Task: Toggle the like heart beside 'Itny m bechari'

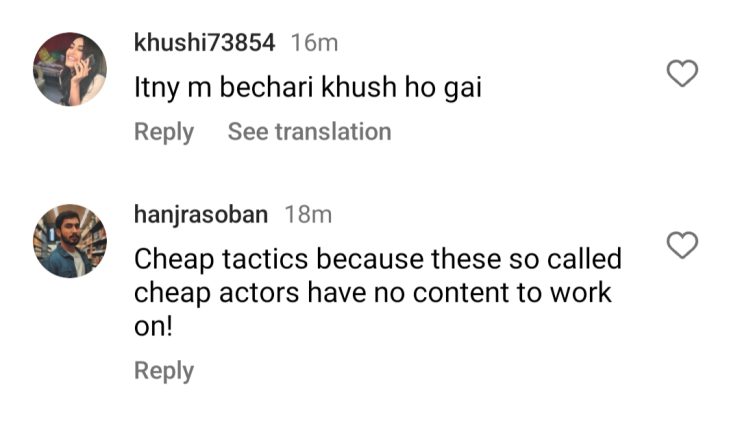Action: [x=682, y=73]
